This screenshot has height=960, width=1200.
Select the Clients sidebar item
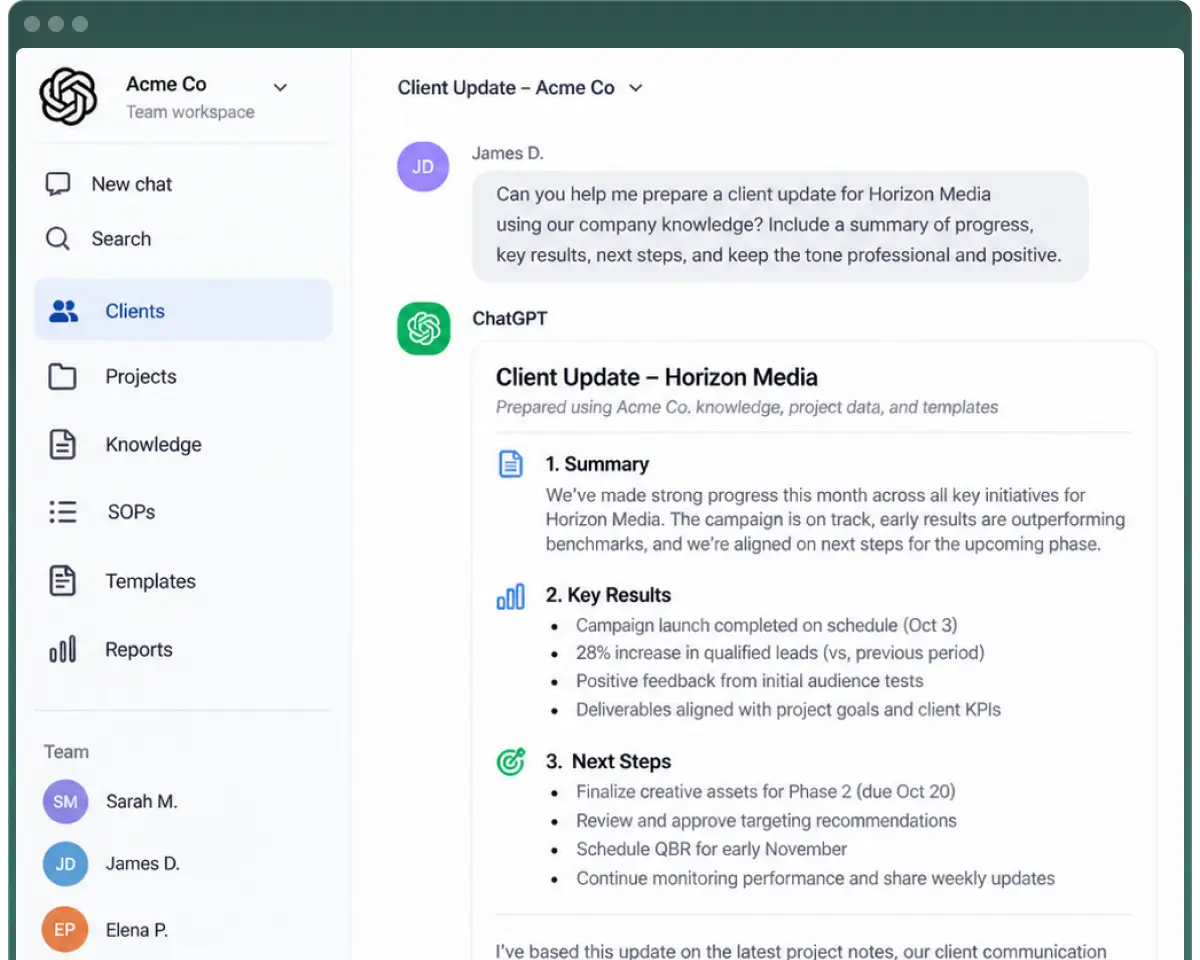pyautogui.click(x=183, y=310)
